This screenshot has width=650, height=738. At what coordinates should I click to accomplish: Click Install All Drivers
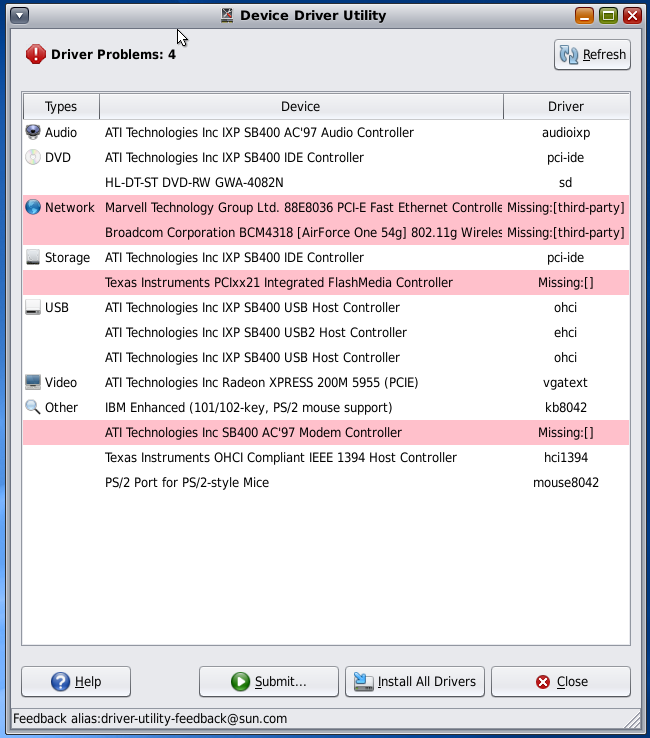tap(415, 682)
